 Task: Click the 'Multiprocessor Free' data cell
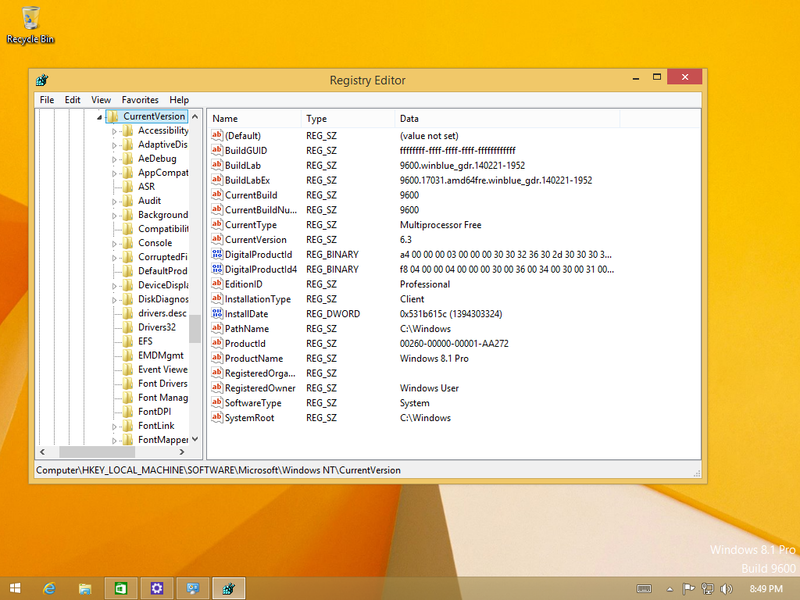440,224
